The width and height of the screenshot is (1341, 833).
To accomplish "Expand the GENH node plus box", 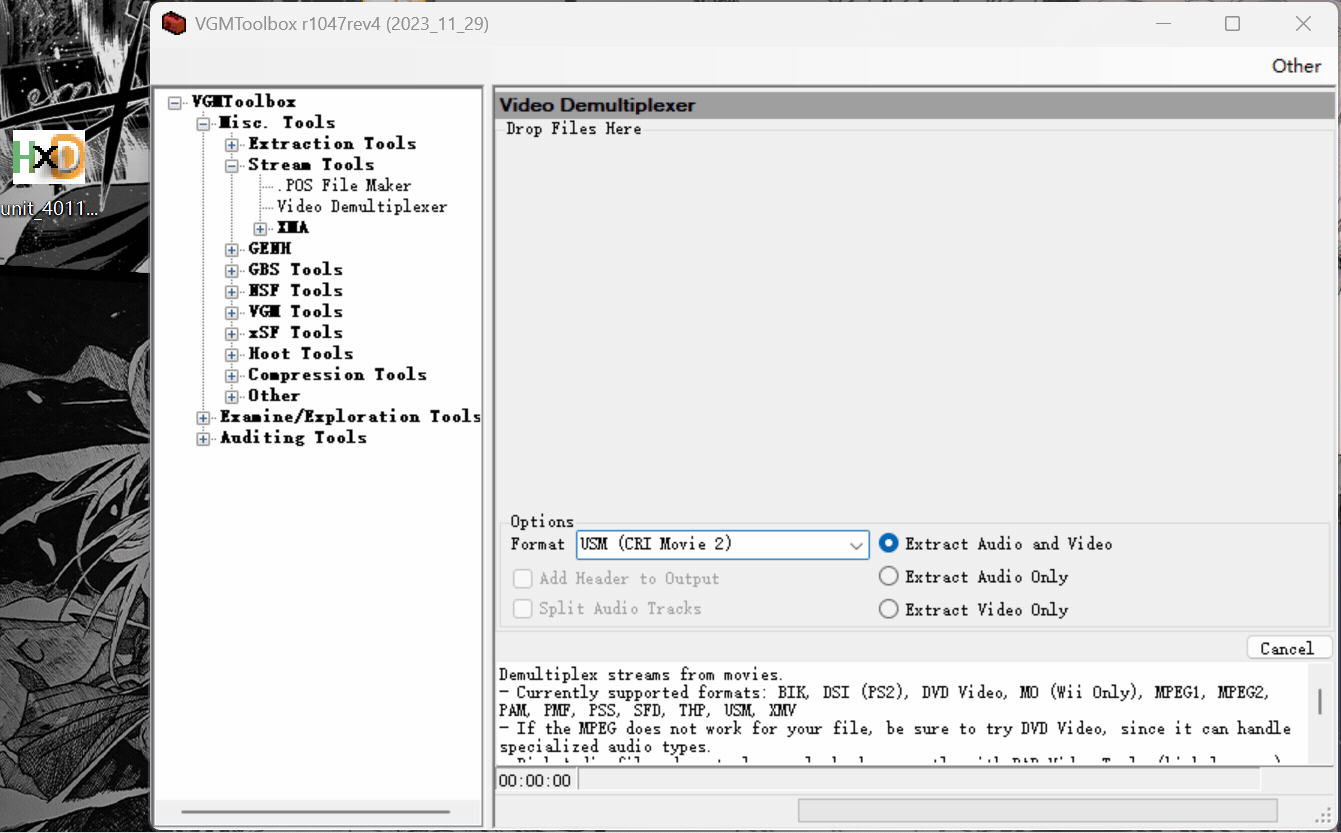I will (x=232, y=249).
